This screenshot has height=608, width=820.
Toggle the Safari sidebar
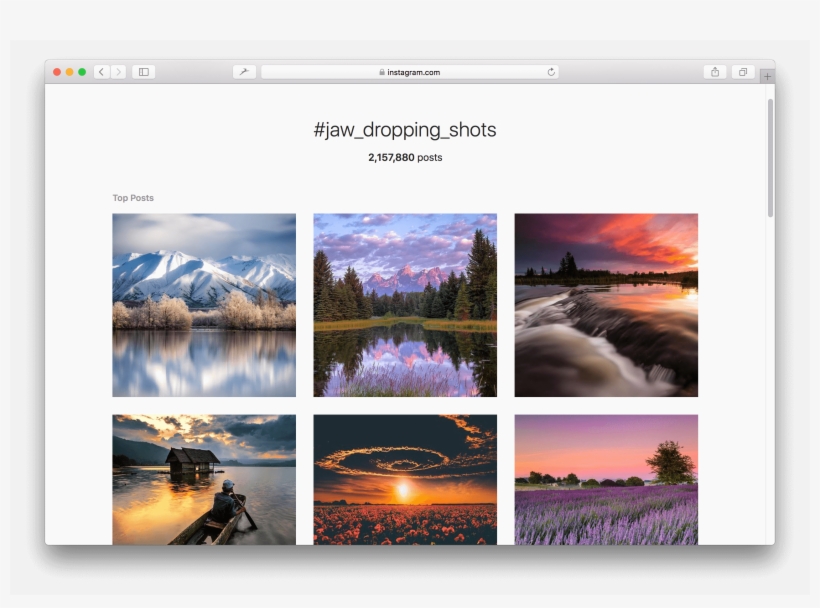pyautogui.click(x=144, y=72)
